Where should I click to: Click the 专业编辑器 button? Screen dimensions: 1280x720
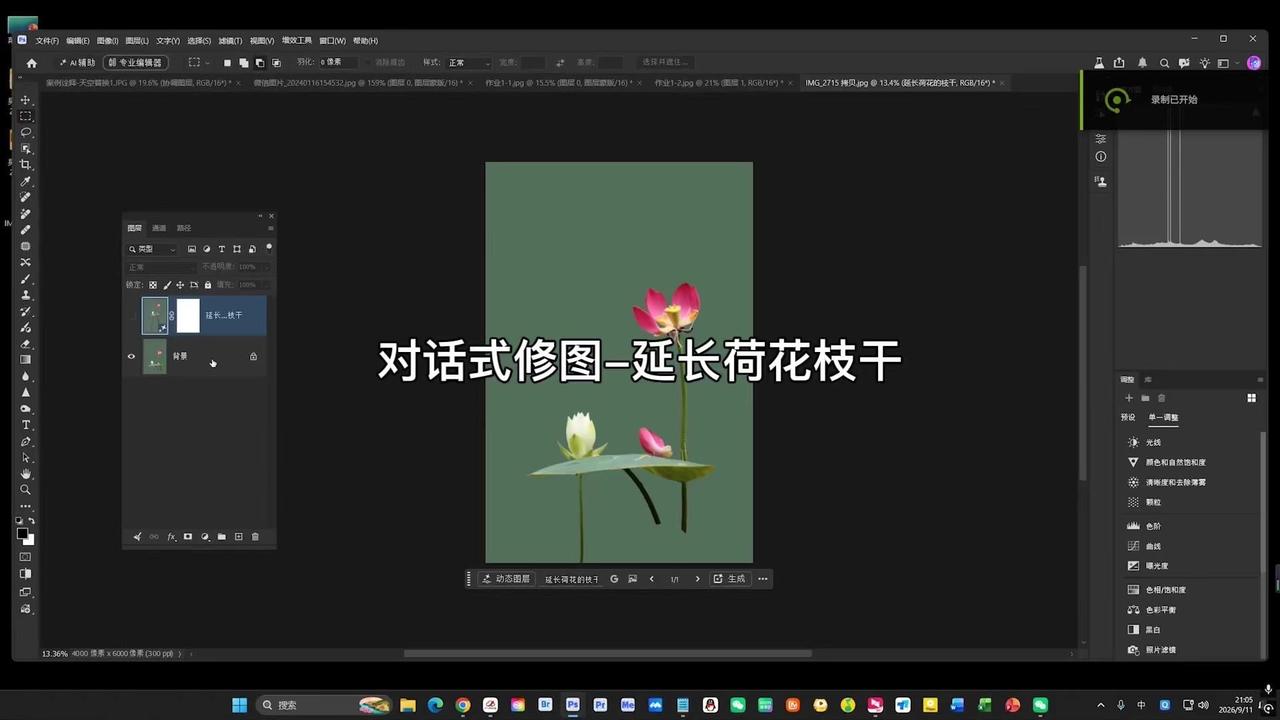click(x=135, y=63)
